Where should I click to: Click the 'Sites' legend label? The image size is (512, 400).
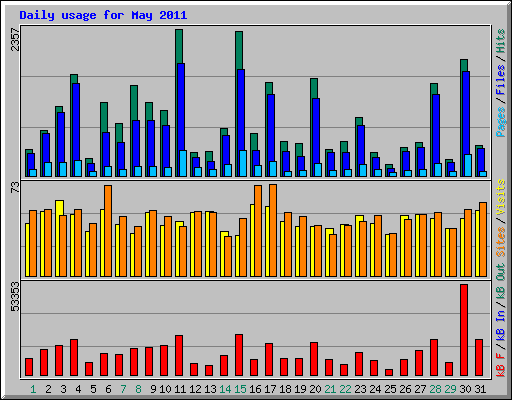tap(500, 242)
